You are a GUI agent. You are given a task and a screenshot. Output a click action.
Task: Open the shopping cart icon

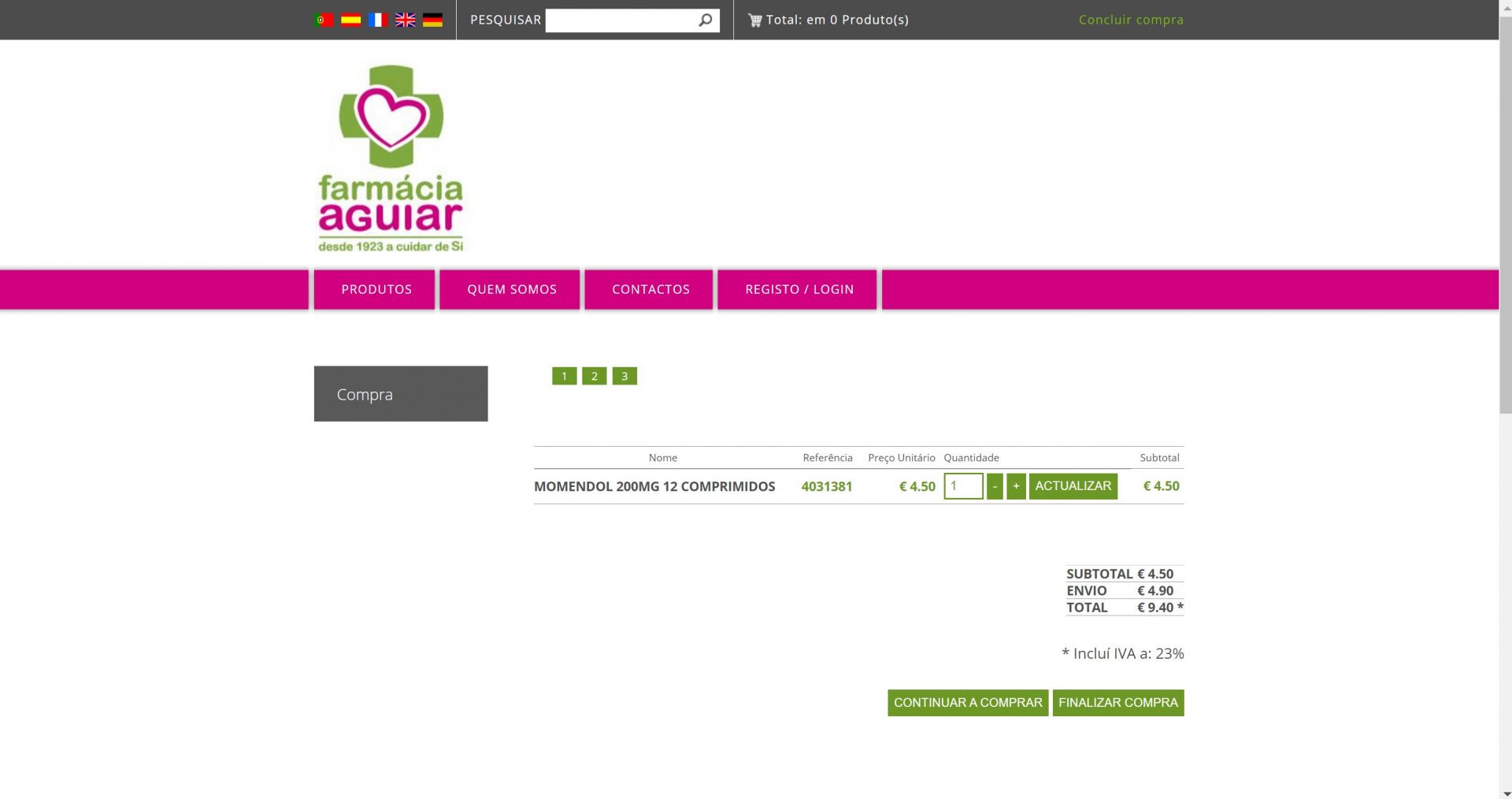coord(754,20)
